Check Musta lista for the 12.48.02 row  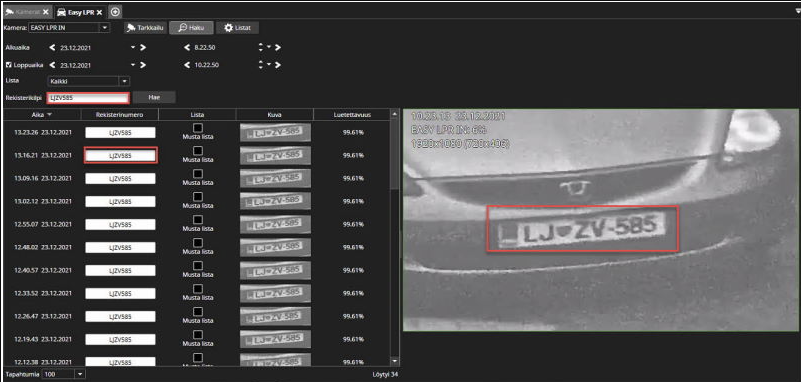pyautogui.click(x=198, y=243)
